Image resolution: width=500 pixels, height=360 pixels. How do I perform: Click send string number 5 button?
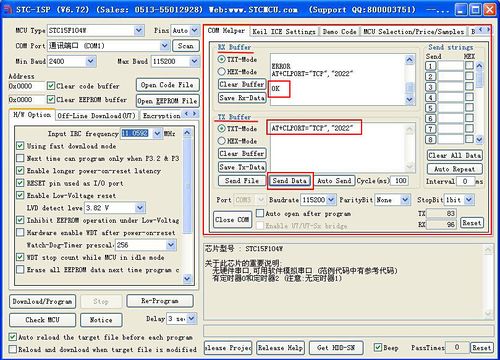coord(430,108)
